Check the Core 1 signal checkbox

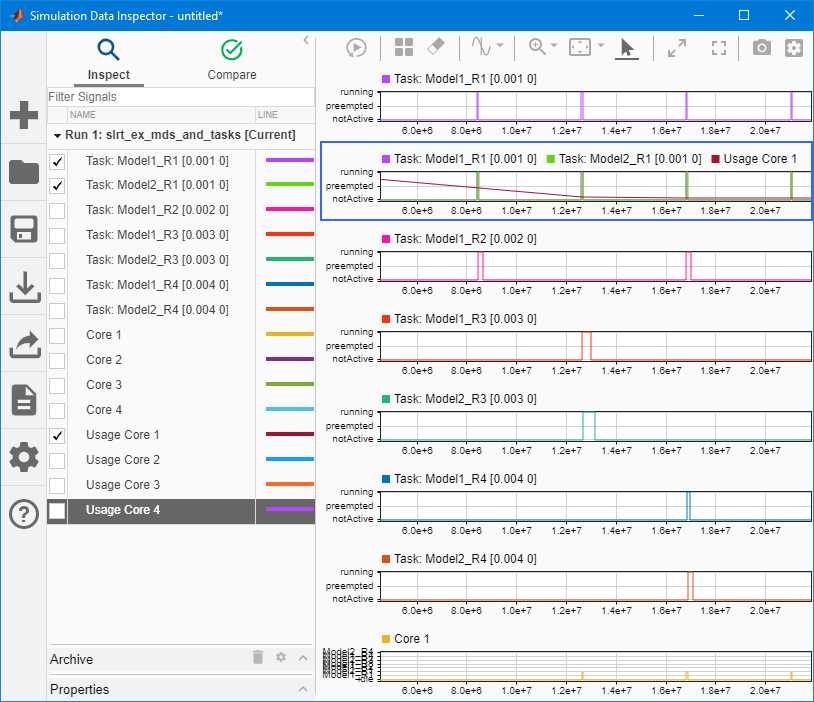pos(57,335)
